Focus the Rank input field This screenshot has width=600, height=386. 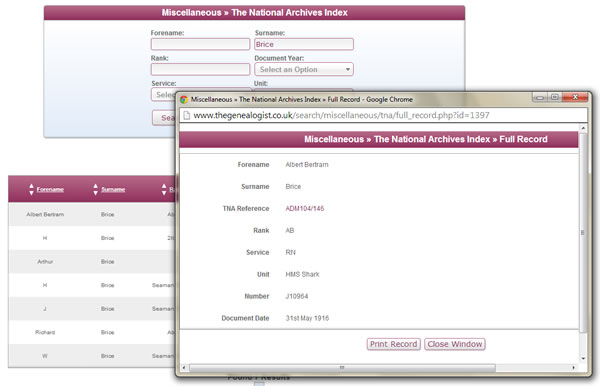tap(200, 69)
